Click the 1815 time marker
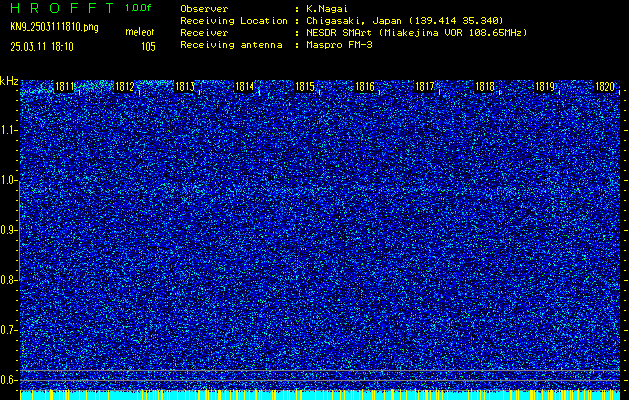 [x=304, y=87]
